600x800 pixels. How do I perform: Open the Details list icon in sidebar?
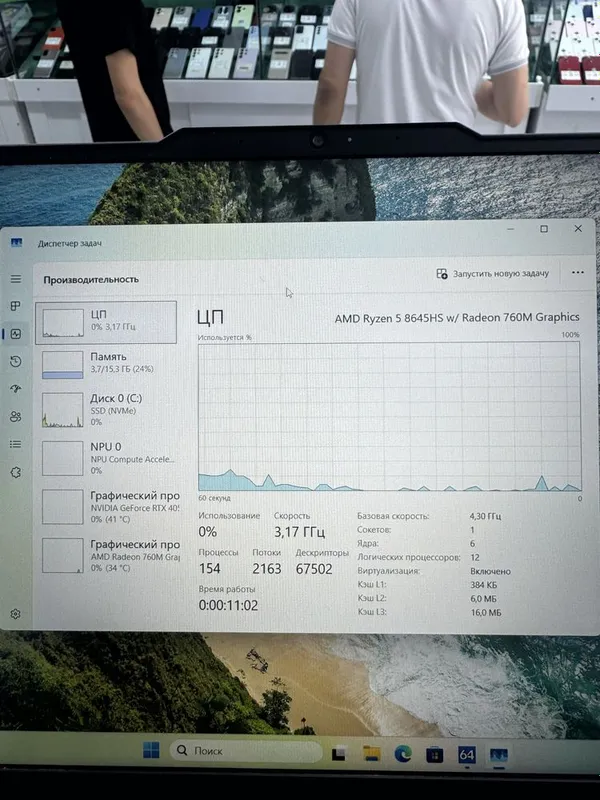(x=16, y=444)
